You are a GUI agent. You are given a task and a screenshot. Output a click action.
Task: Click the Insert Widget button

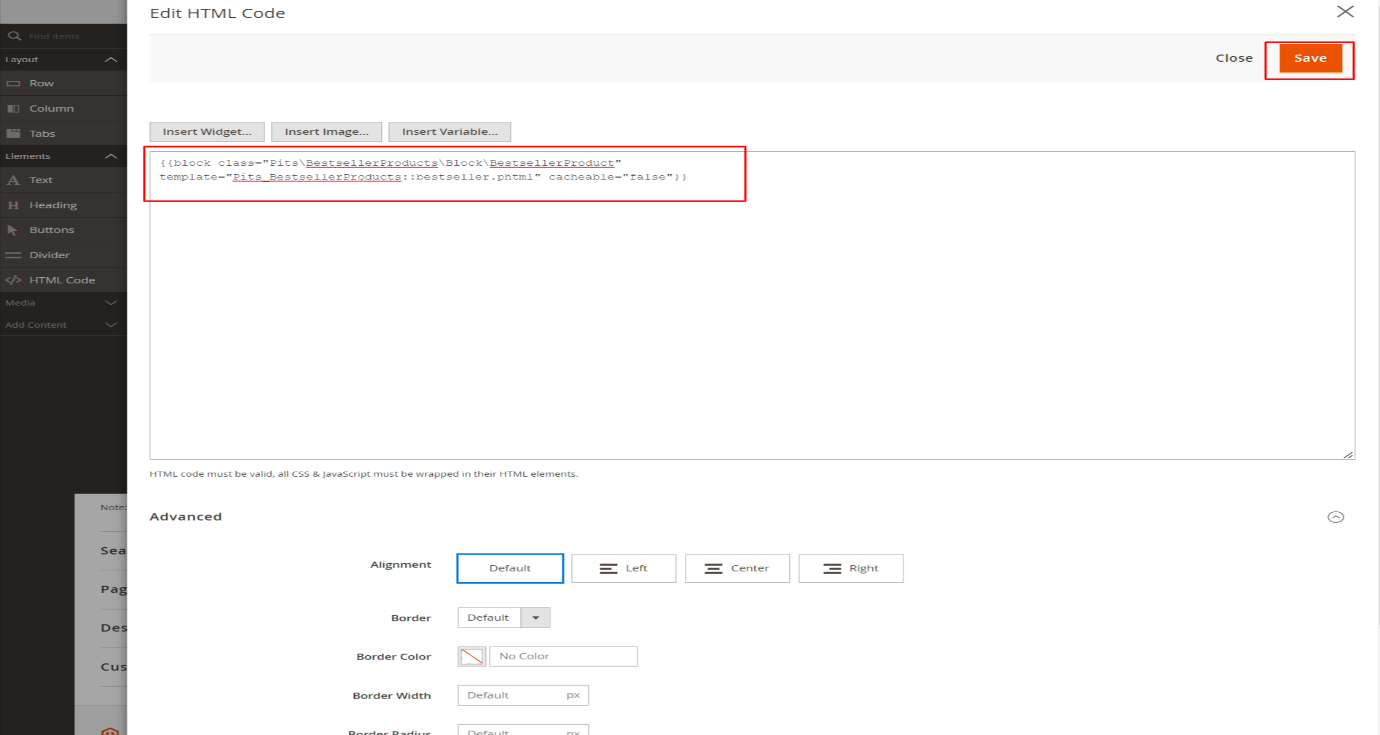207,132
